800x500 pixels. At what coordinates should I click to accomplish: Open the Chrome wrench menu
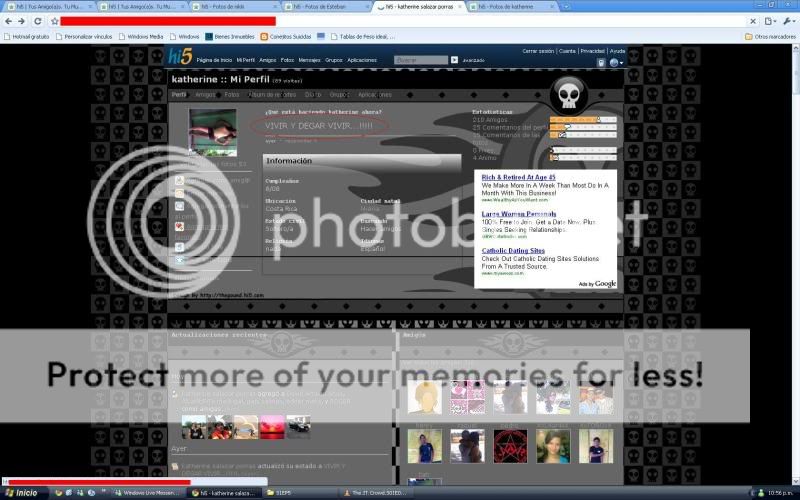point(788,20)
